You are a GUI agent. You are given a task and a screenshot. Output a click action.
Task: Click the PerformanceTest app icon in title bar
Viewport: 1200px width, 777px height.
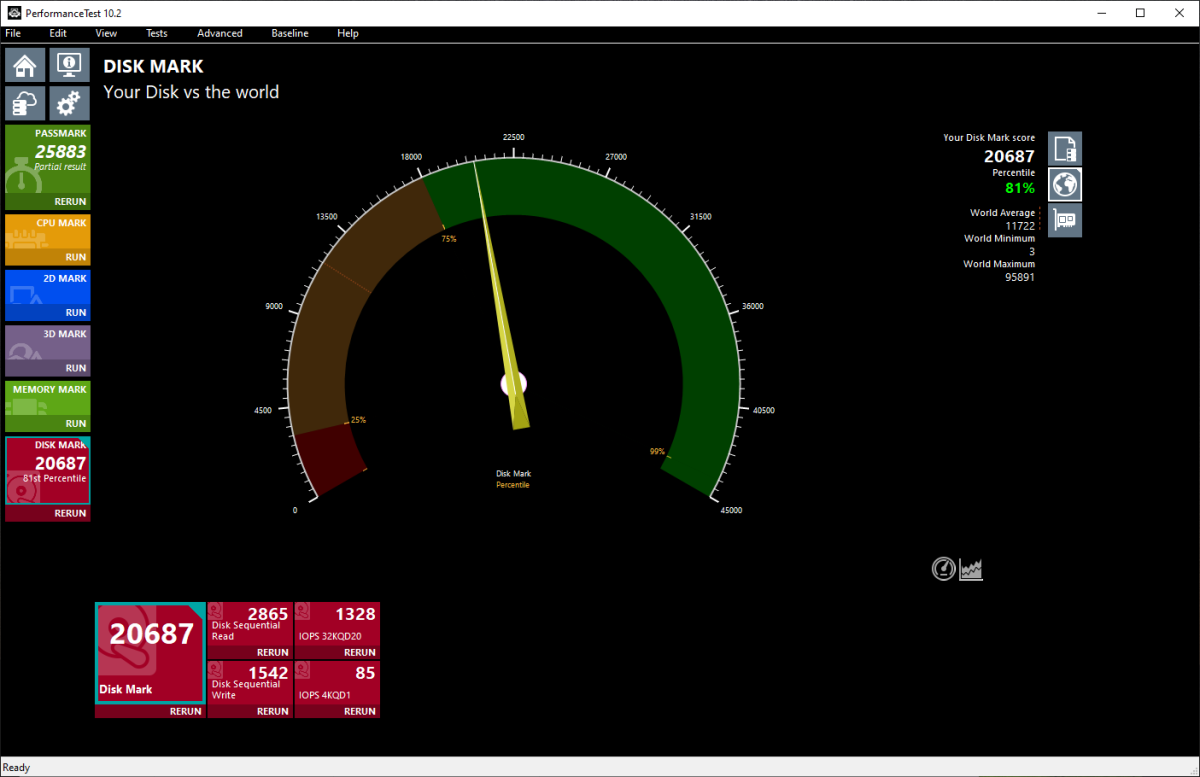[x=12, y=13]
